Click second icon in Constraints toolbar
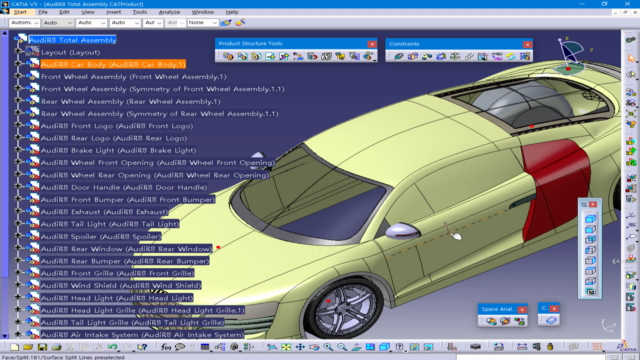 click(413, 56)
